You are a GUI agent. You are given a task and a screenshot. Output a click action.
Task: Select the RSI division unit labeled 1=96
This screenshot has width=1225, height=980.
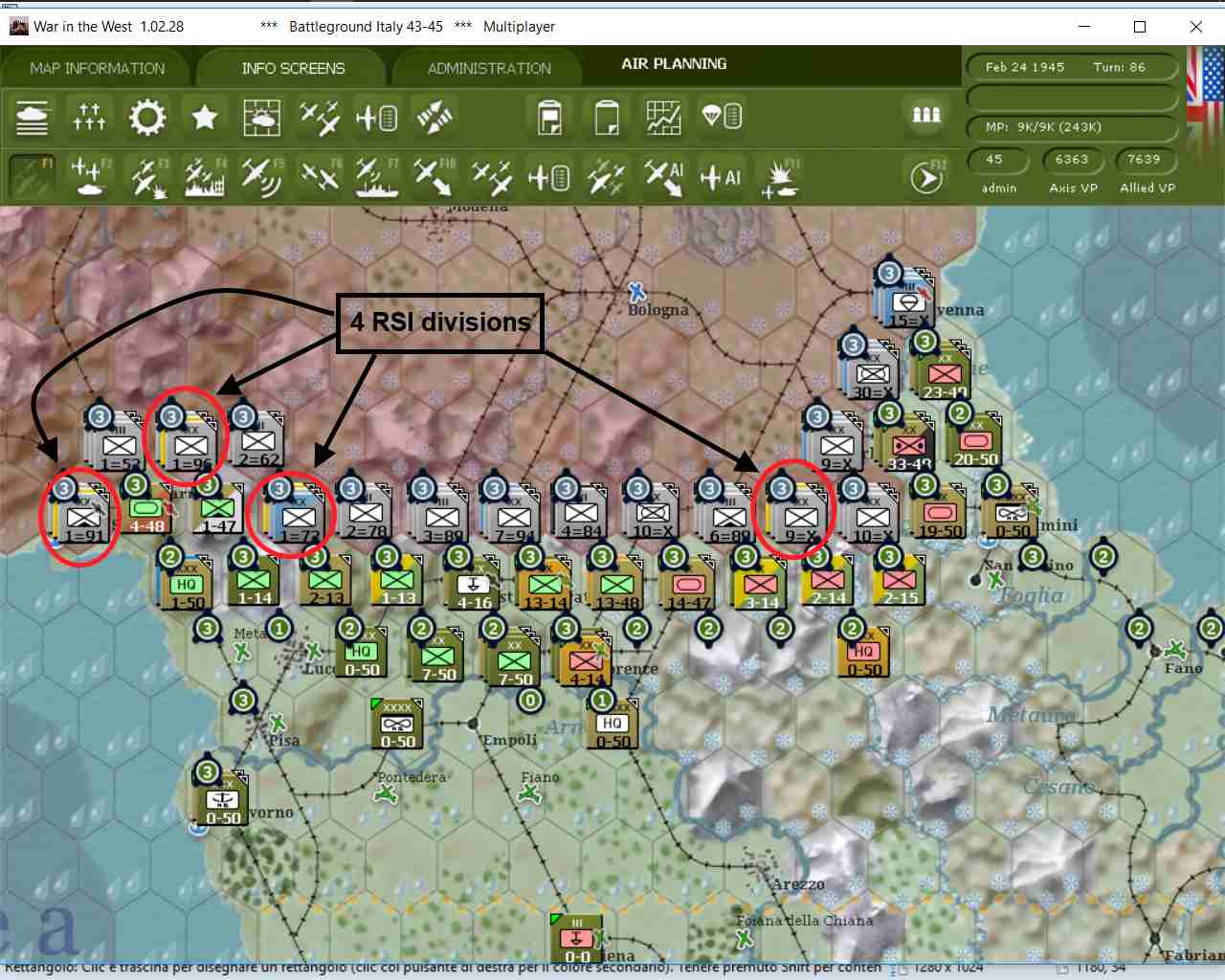189,446
